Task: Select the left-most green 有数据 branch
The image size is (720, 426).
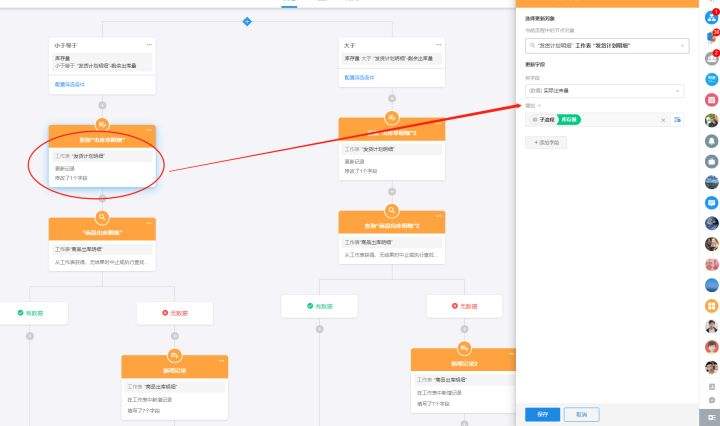Action: tap(31, 313)
